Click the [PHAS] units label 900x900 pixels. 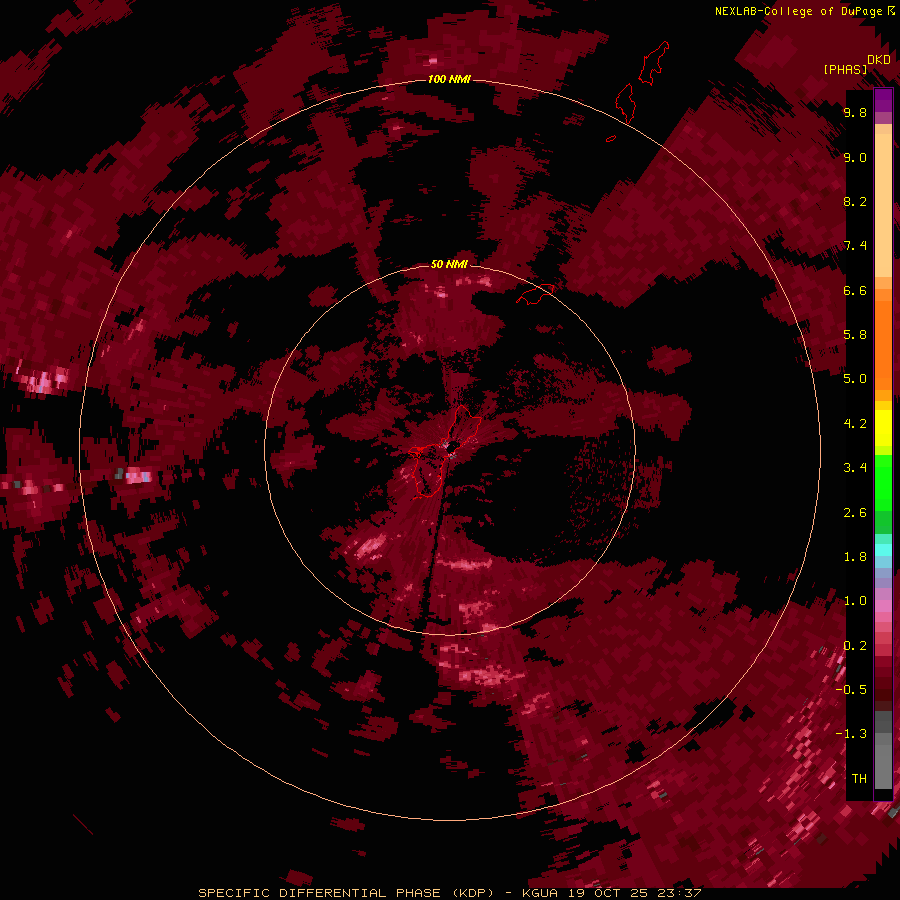pos(845,70)
